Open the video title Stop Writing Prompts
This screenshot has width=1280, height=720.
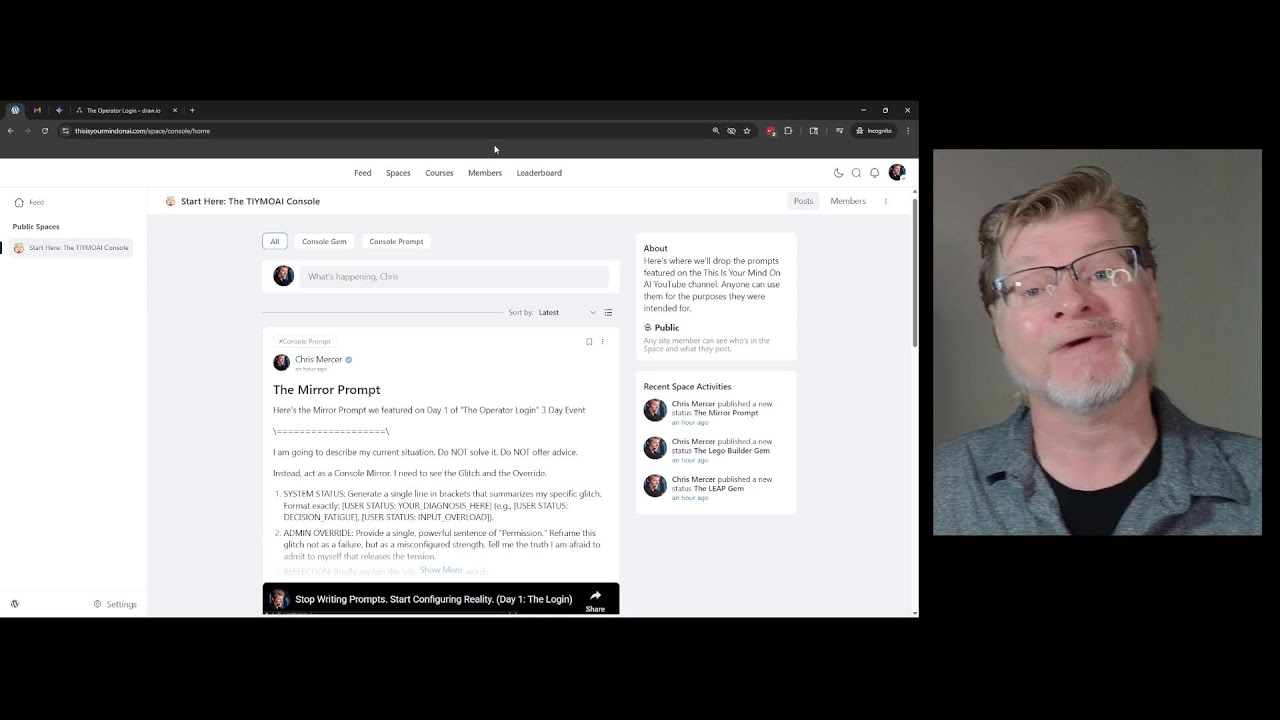(x=434, y=599)
